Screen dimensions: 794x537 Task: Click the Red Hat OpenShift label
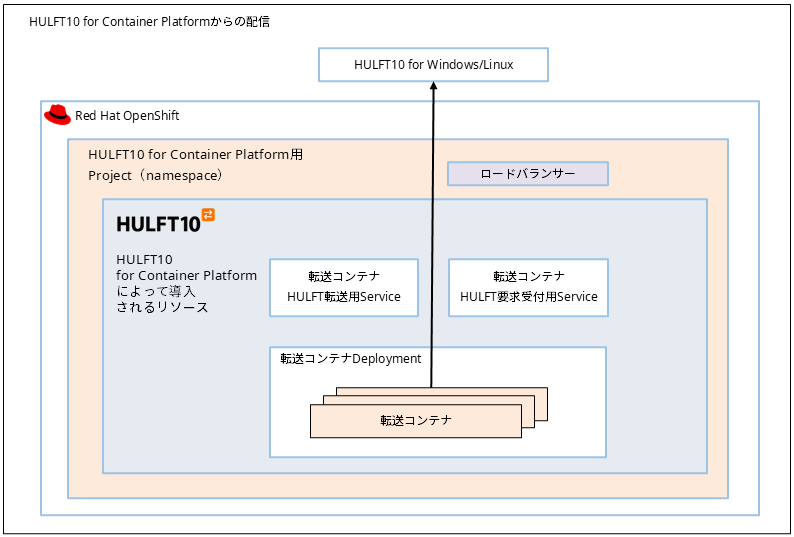click(x=127, y=115)
